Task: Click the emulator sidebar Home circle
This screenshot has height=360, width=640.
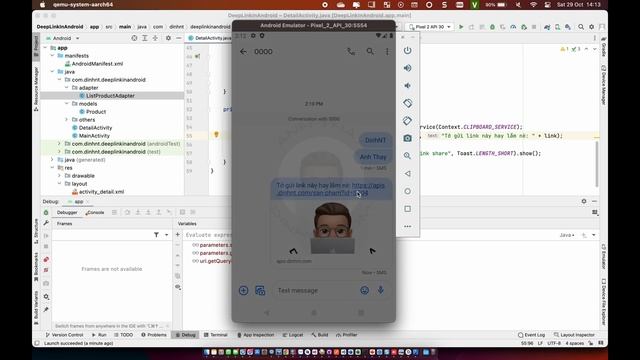Action: pos(407,191)
